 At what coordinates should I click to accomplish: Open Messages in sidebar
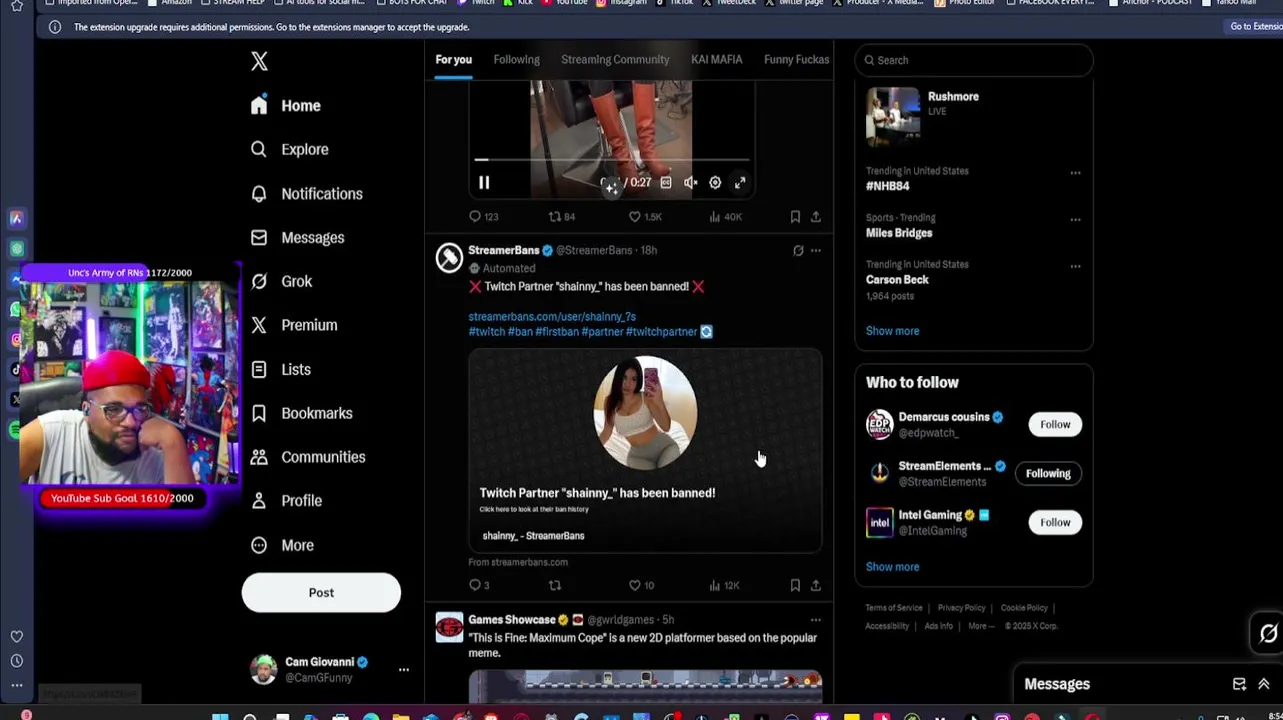pyautogui.click(x=298, y=237)
